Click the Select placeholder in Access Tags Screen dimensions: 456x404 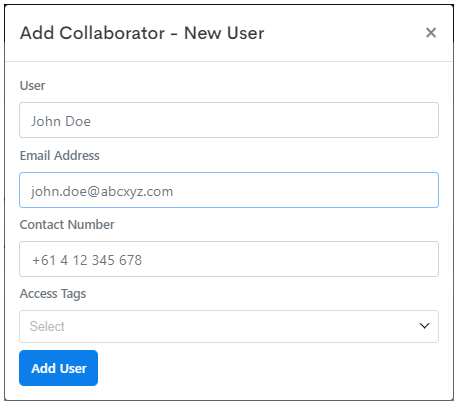point(47,326)
